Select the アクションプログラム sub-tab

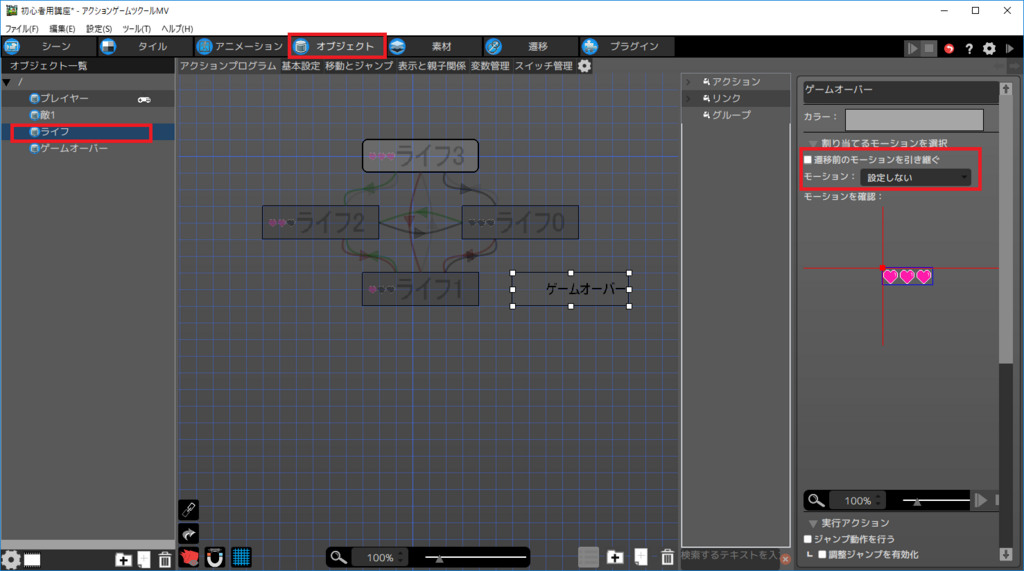coord(228,66)
